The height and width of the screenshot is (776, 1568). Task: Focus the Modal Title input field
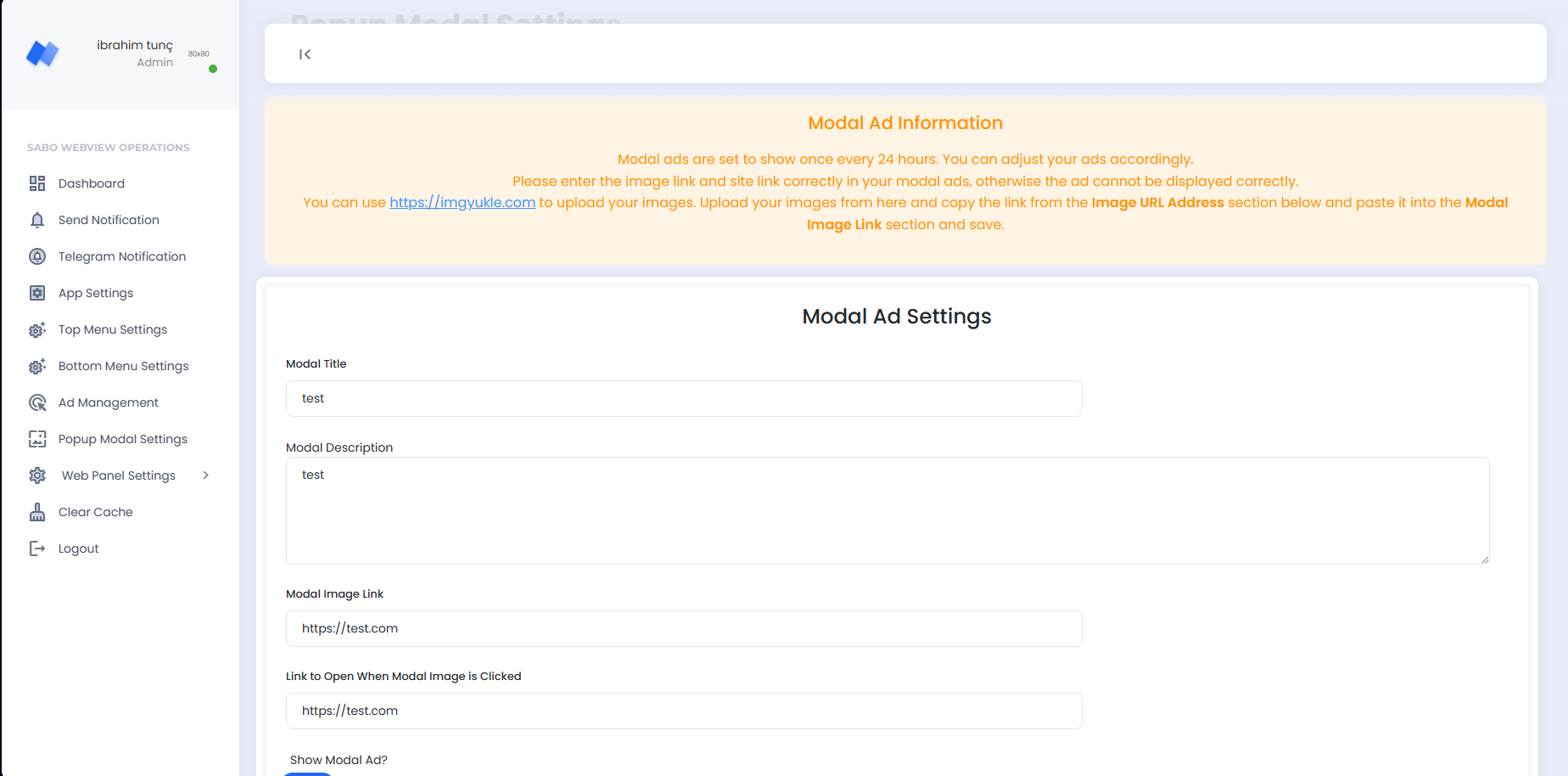(683, 398)
